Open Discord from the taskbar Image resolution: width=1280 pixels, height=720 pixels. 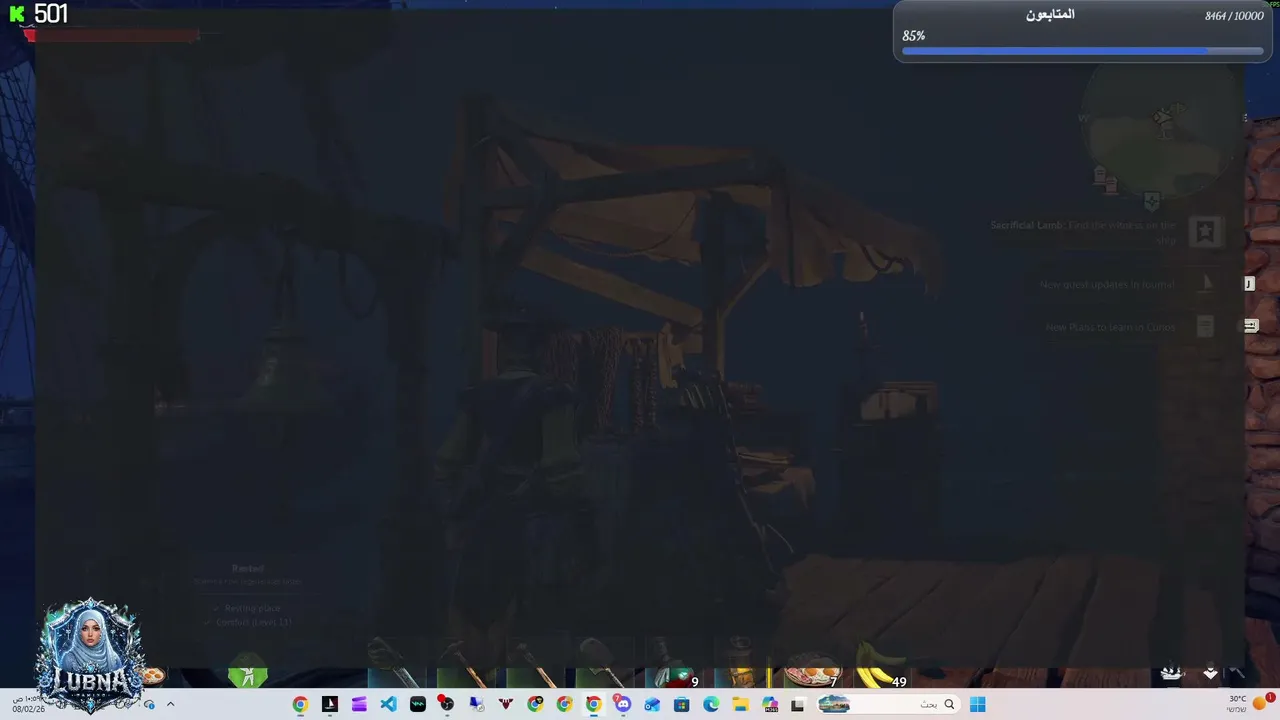(623, 704)
